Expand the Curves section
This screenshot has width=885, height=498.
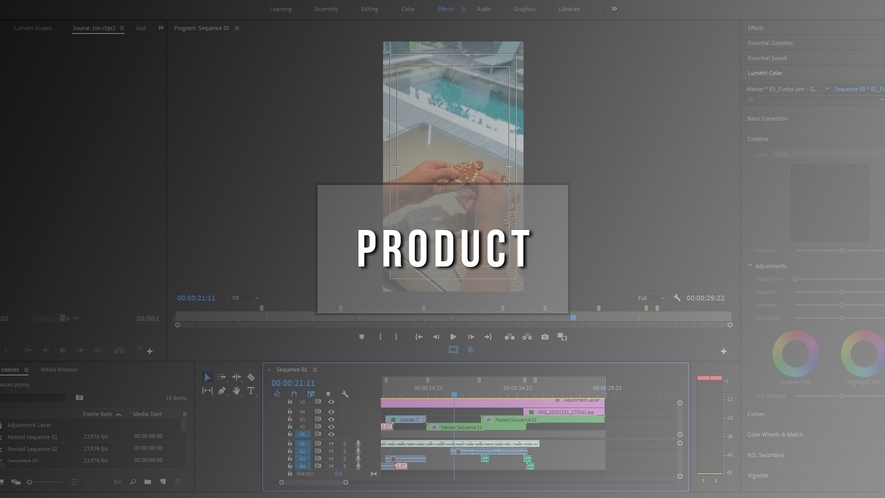756,414
